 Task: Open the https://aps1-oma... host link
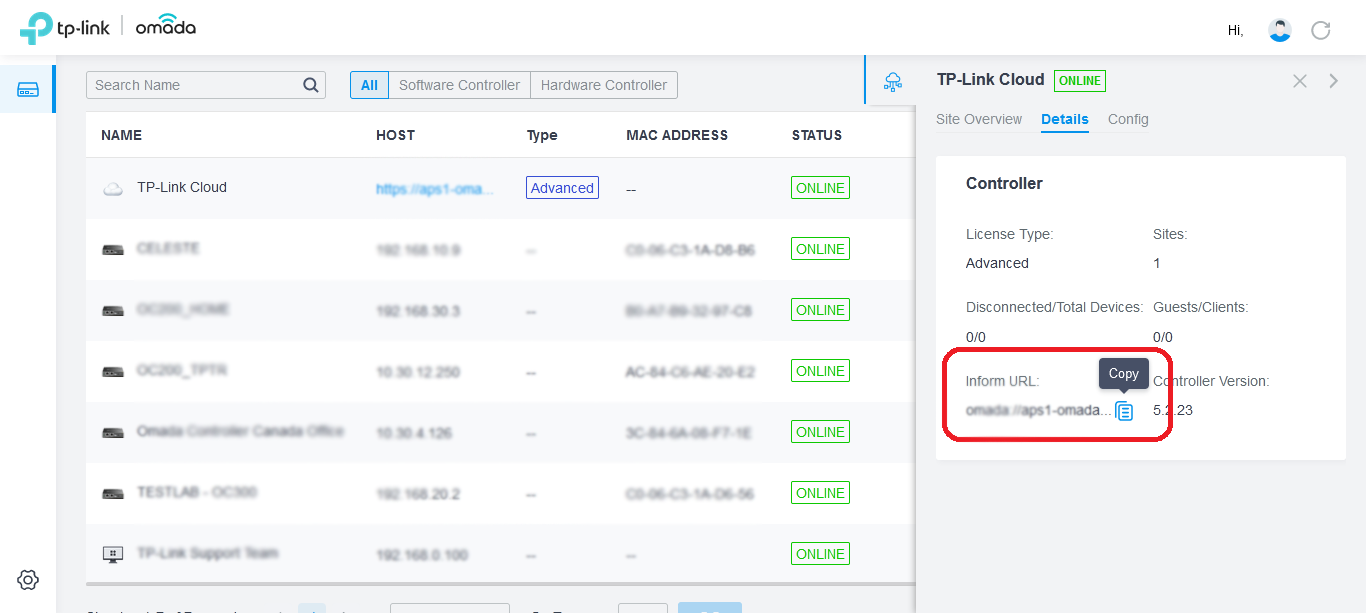pos(435,188)
